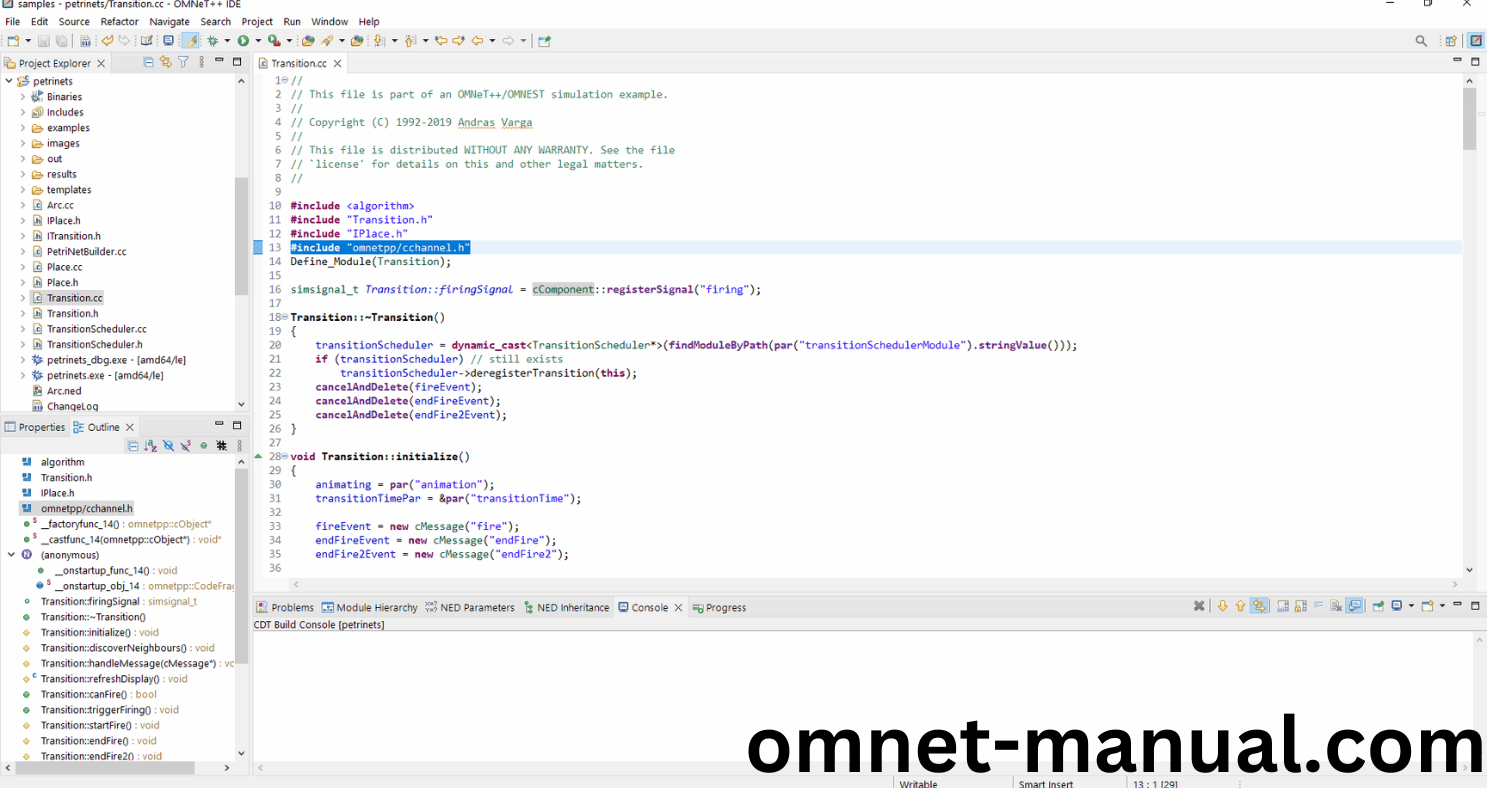Screen dimensions: 1487x788
Task: Switch to the NED Parameters tab
Action: coord(469,607)
